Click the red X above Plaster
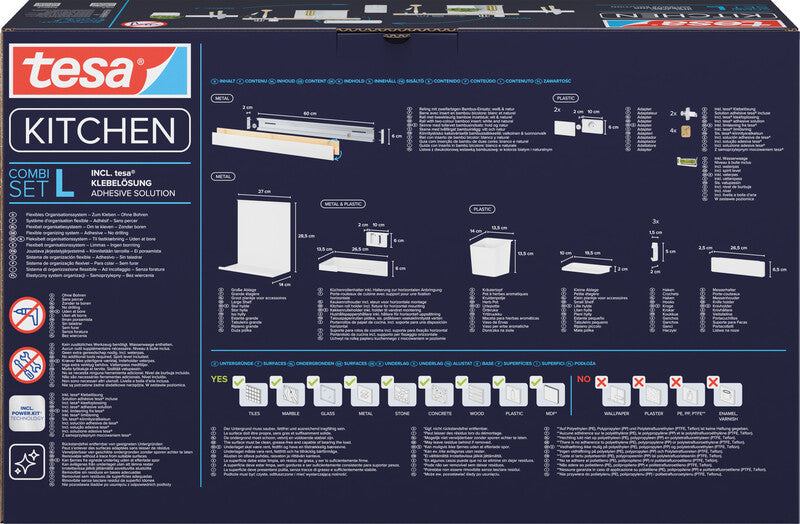800x524 pixels. pyautogui.click(x=638, y=382)
